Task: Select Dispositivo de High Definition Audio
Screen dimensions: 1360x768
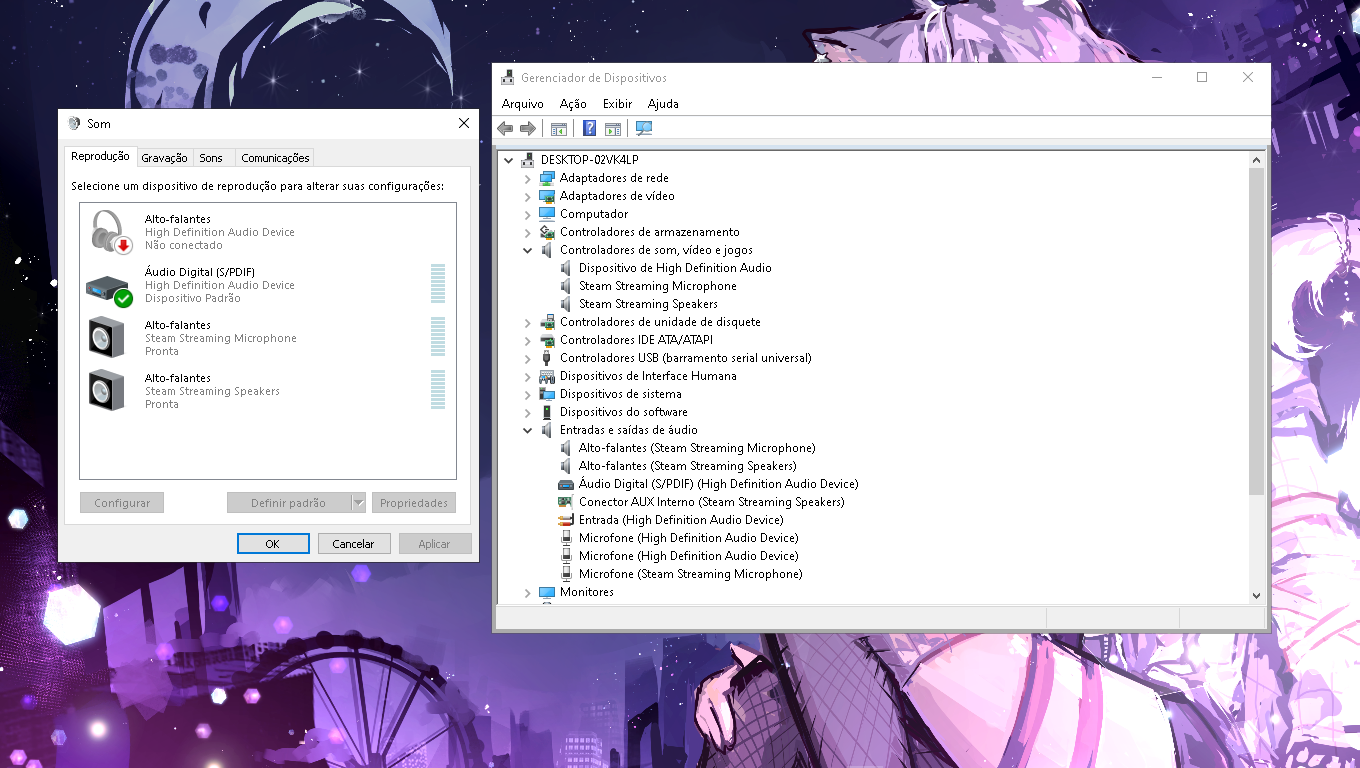Action: (675, 268)
